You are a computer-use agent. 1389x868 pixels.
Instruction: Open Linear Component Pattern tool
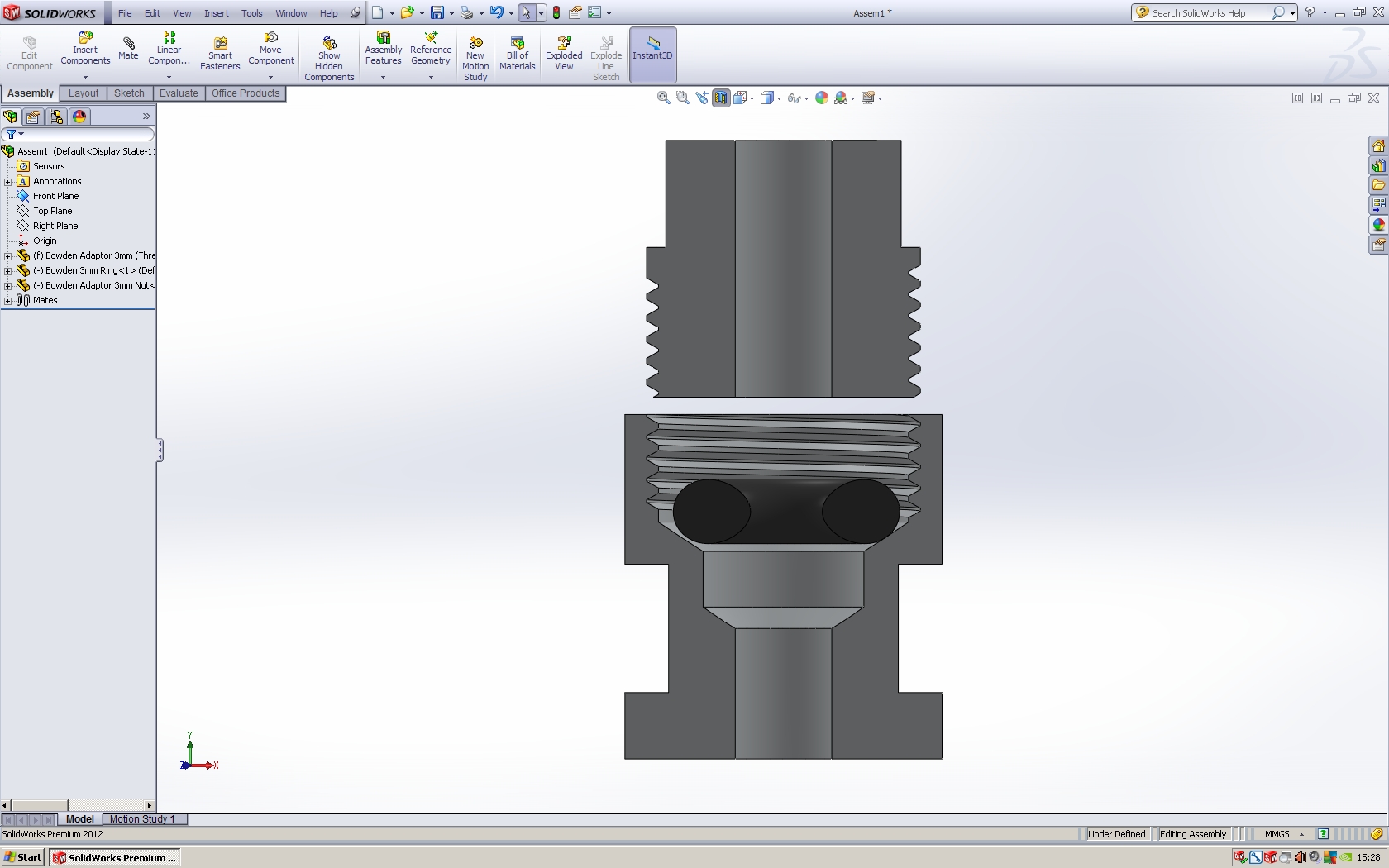(169, 50)
